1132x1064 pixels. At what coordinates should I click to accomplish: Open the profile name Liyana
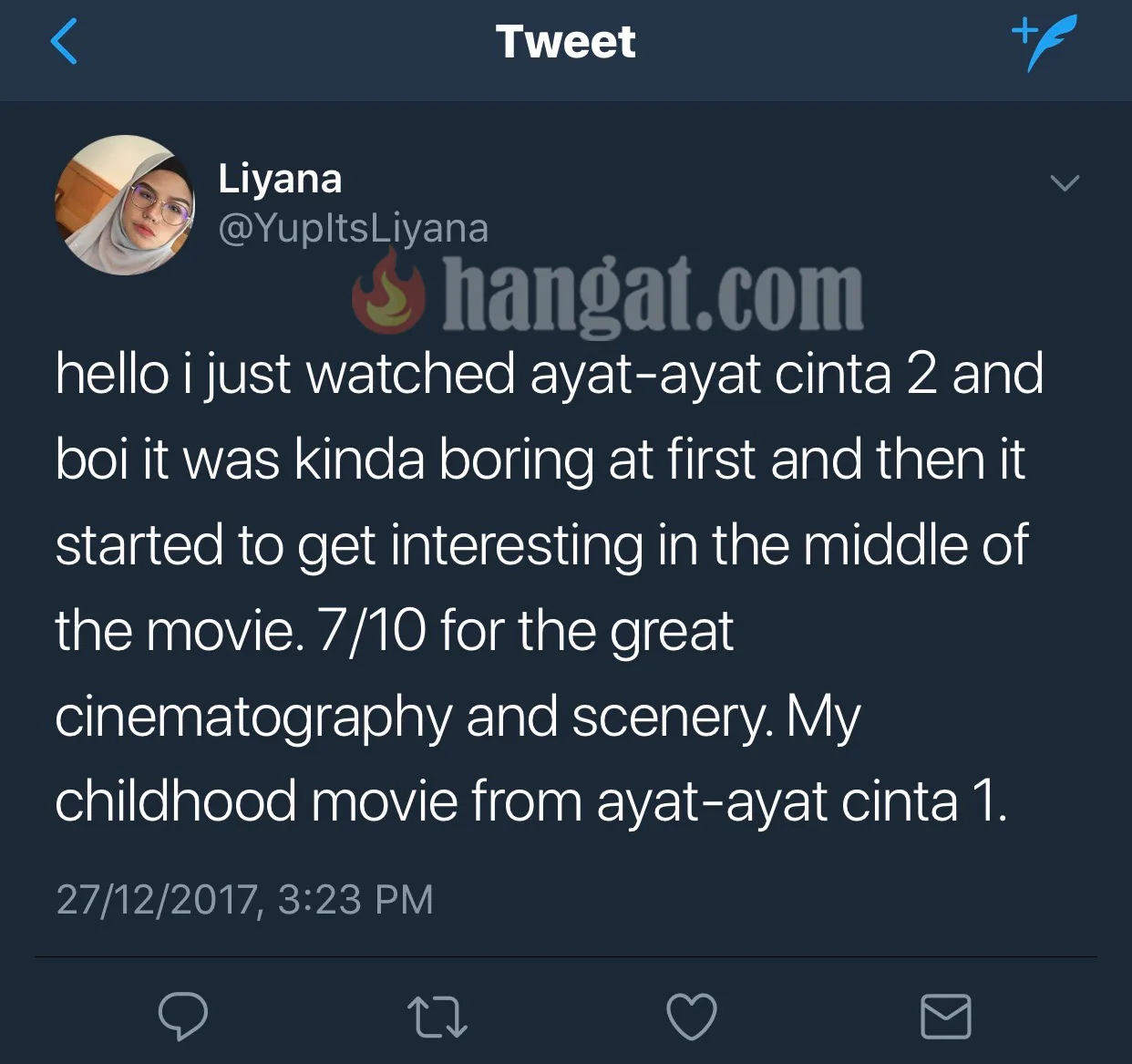tap(280, 179)
